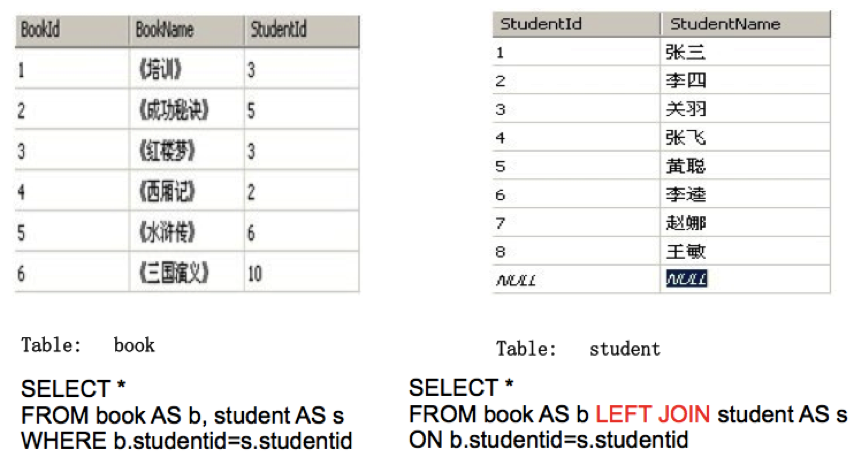Select the student name 关羽 cell
Screen dimensions: 865x462
pos(686,108)
